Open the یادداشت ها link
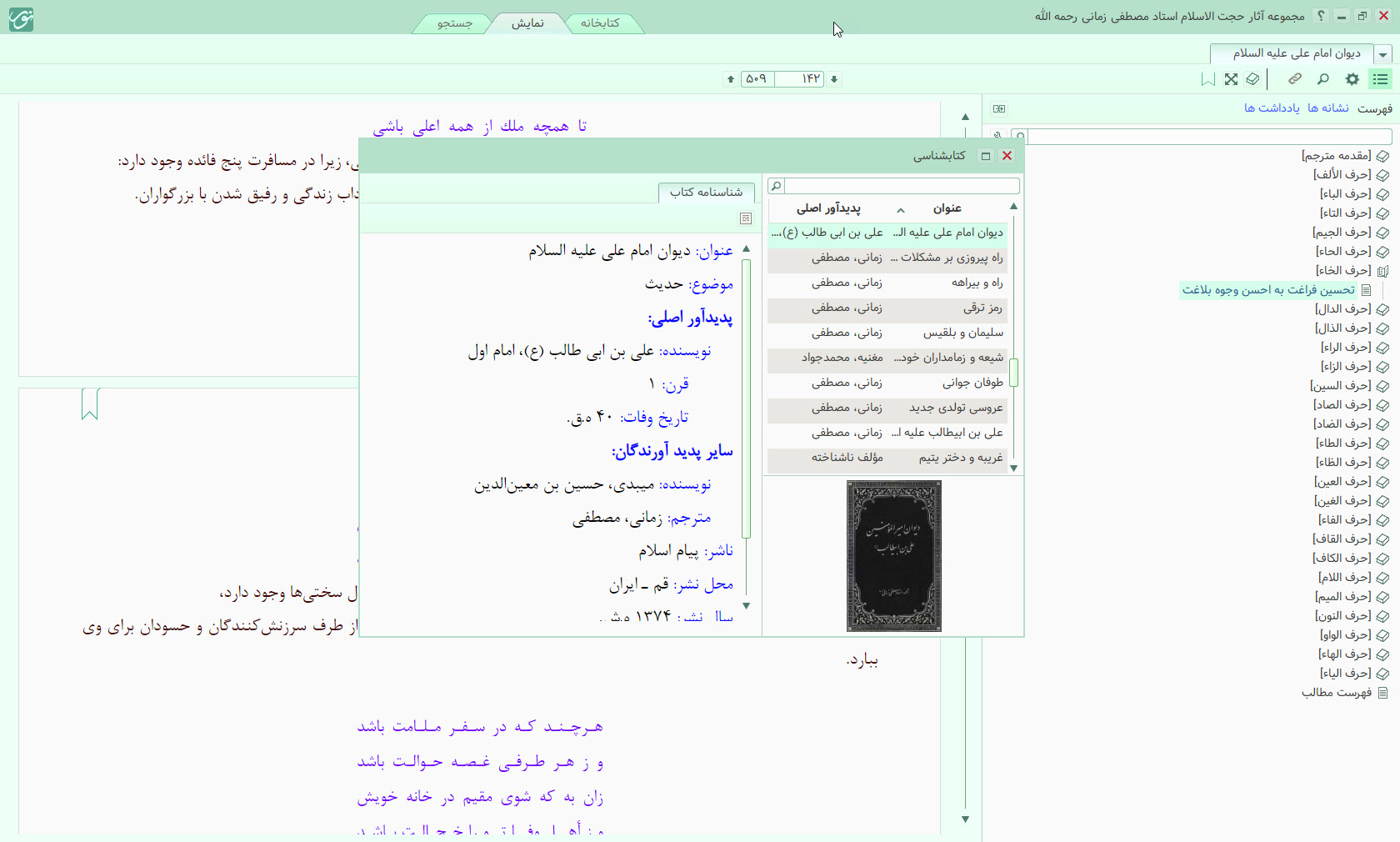 click(1272, 108)
